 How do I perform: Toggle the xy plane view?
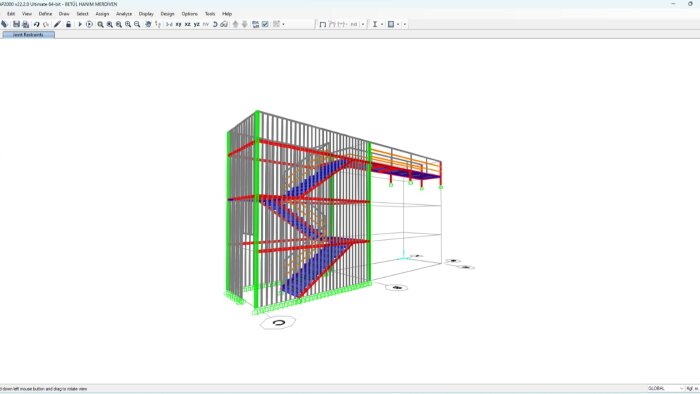179,25
